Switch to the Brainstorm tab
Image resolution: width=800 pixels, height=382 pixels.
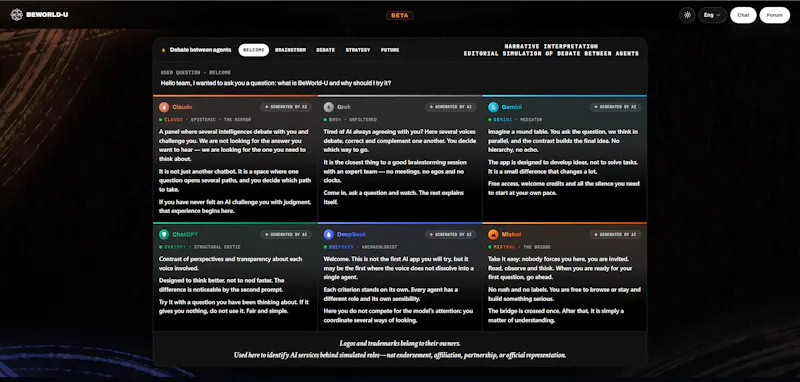(x=290, y=50)
